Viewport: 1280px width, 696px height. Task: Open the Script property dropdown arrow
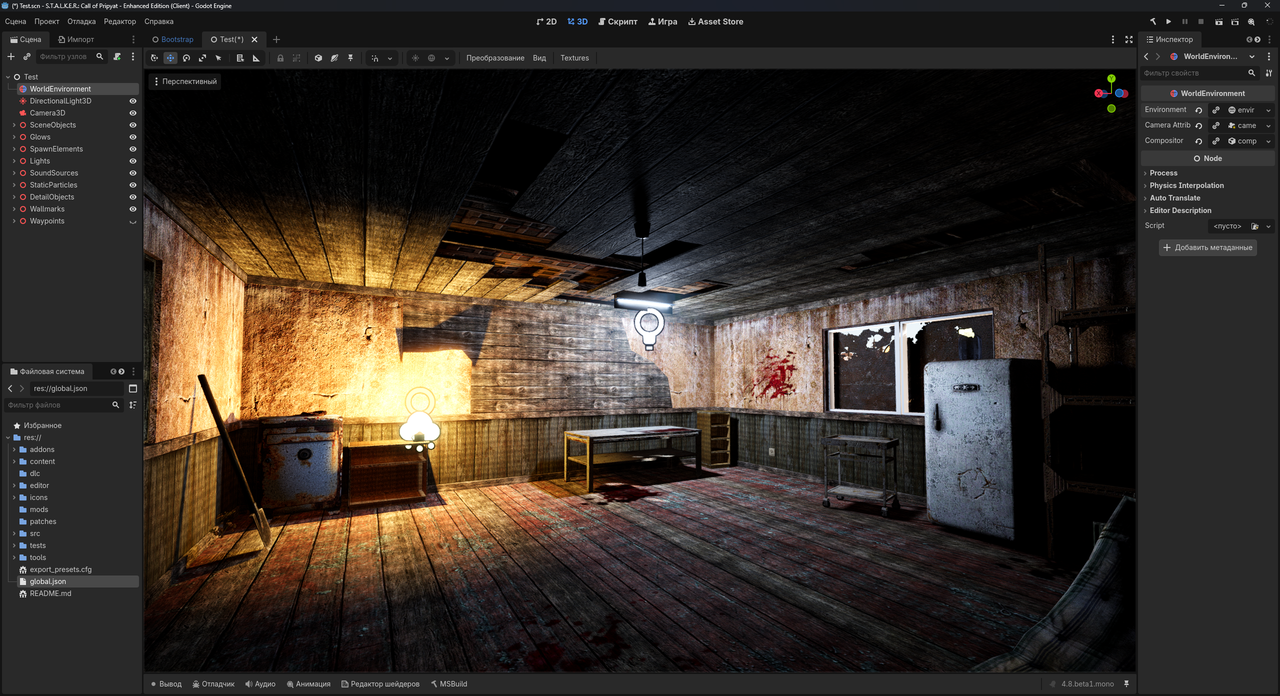[x=1269, y=226]
